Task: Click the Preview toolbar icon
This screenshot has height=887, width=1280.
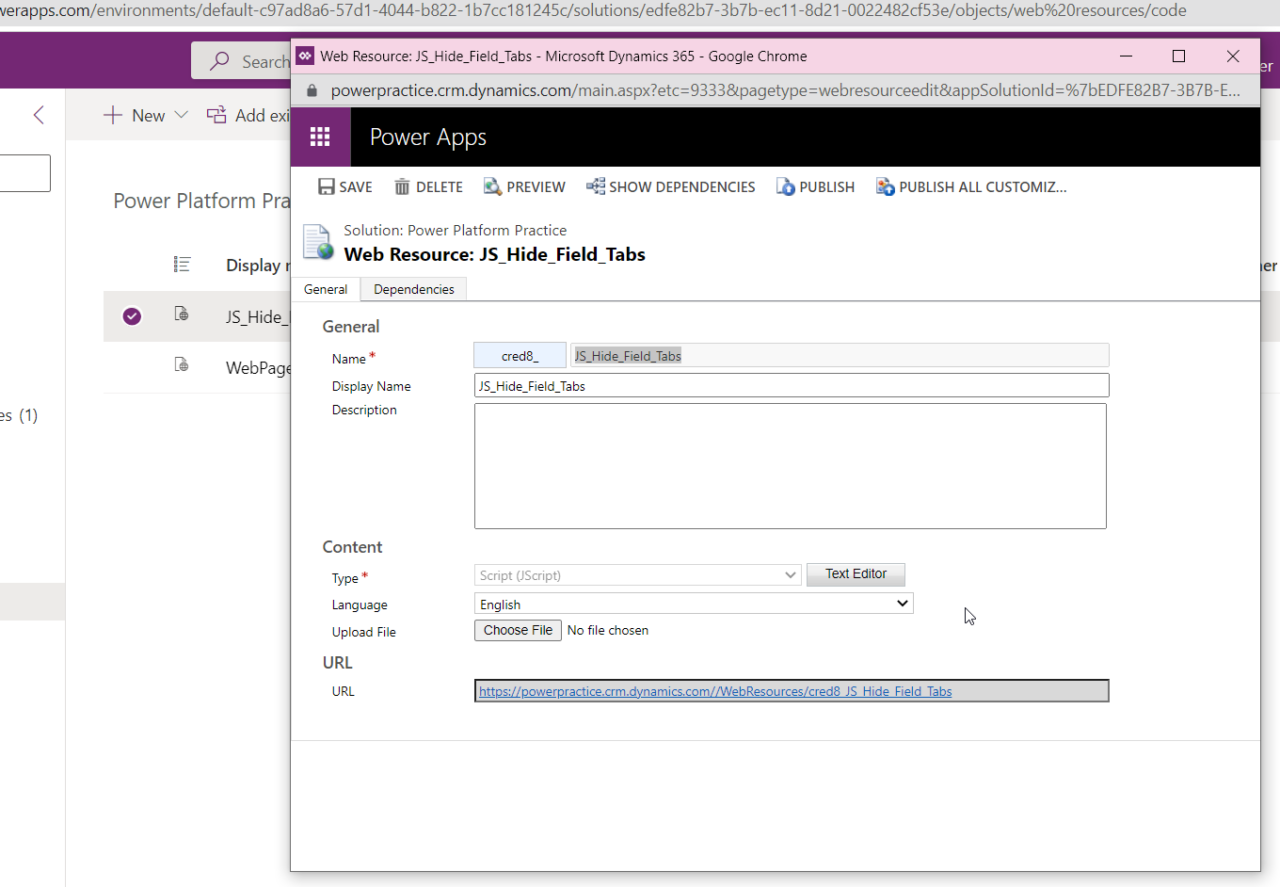Action: tap(492, 187)
